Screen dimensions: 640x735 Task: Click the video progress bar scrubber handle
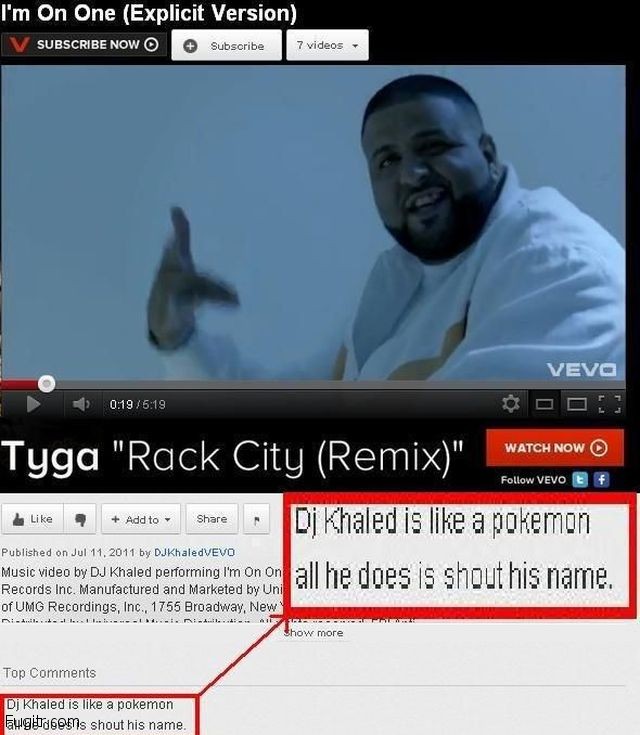pos(46,384)
